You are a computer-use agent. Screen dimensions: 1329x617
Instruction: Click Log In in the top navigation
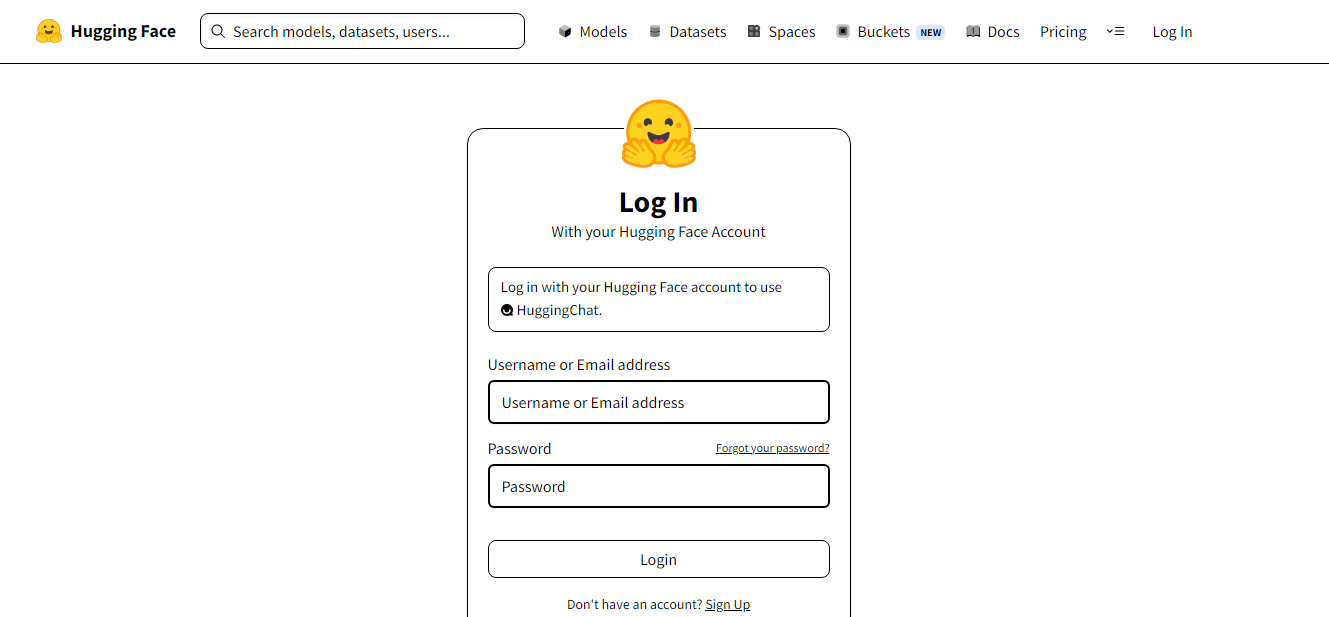(x=1172, y=32)
